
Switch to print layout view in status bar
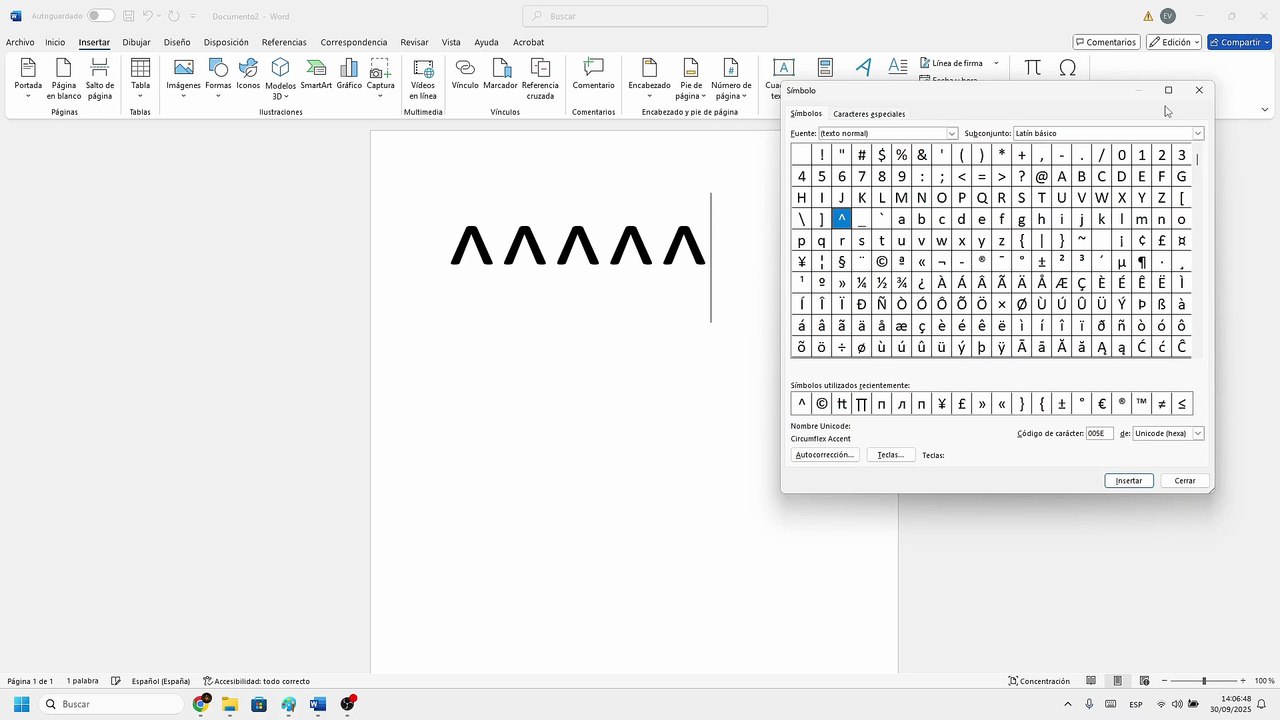click(1118, 681)
